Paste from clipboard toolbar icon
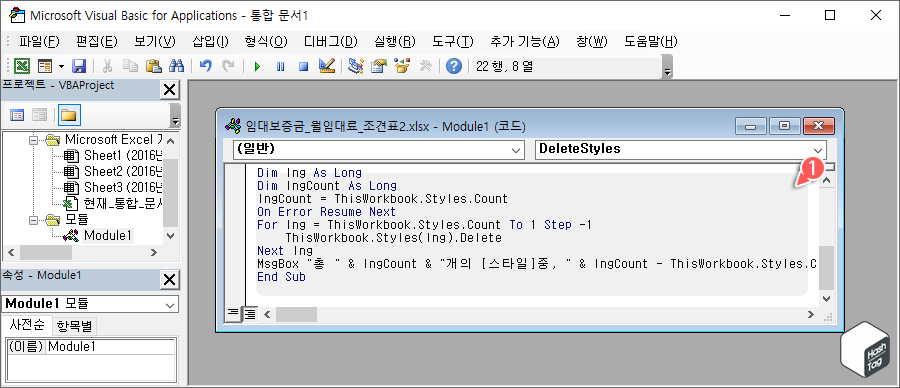Viewport: 900px width, 388px height. 153,66
